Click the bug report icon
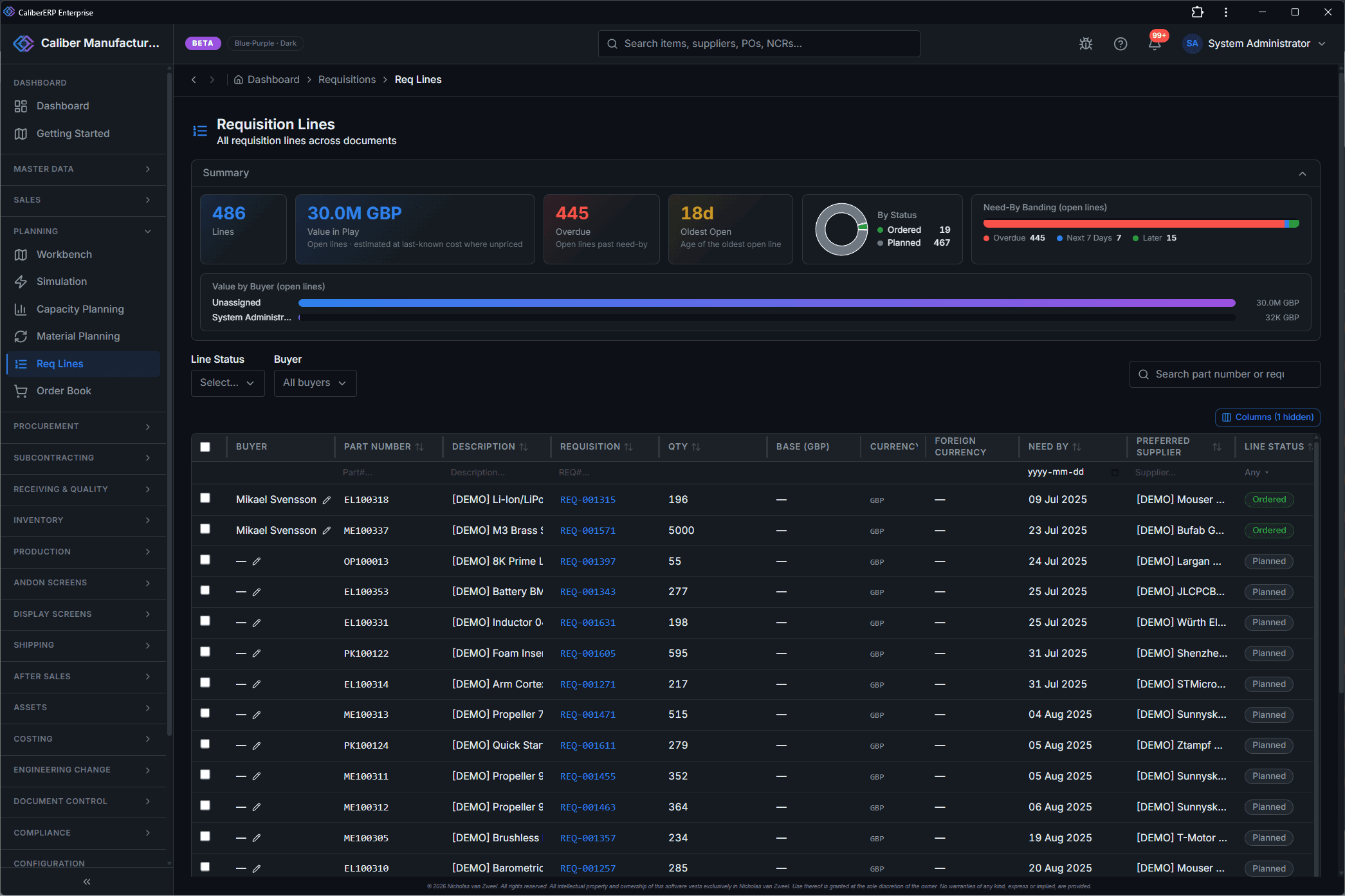 [1086, 43]
